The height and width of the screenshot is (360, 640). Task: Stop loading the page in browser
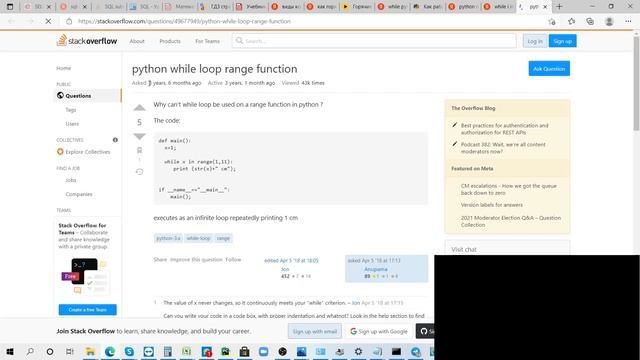pyautogui.click(x=48, y=21)
